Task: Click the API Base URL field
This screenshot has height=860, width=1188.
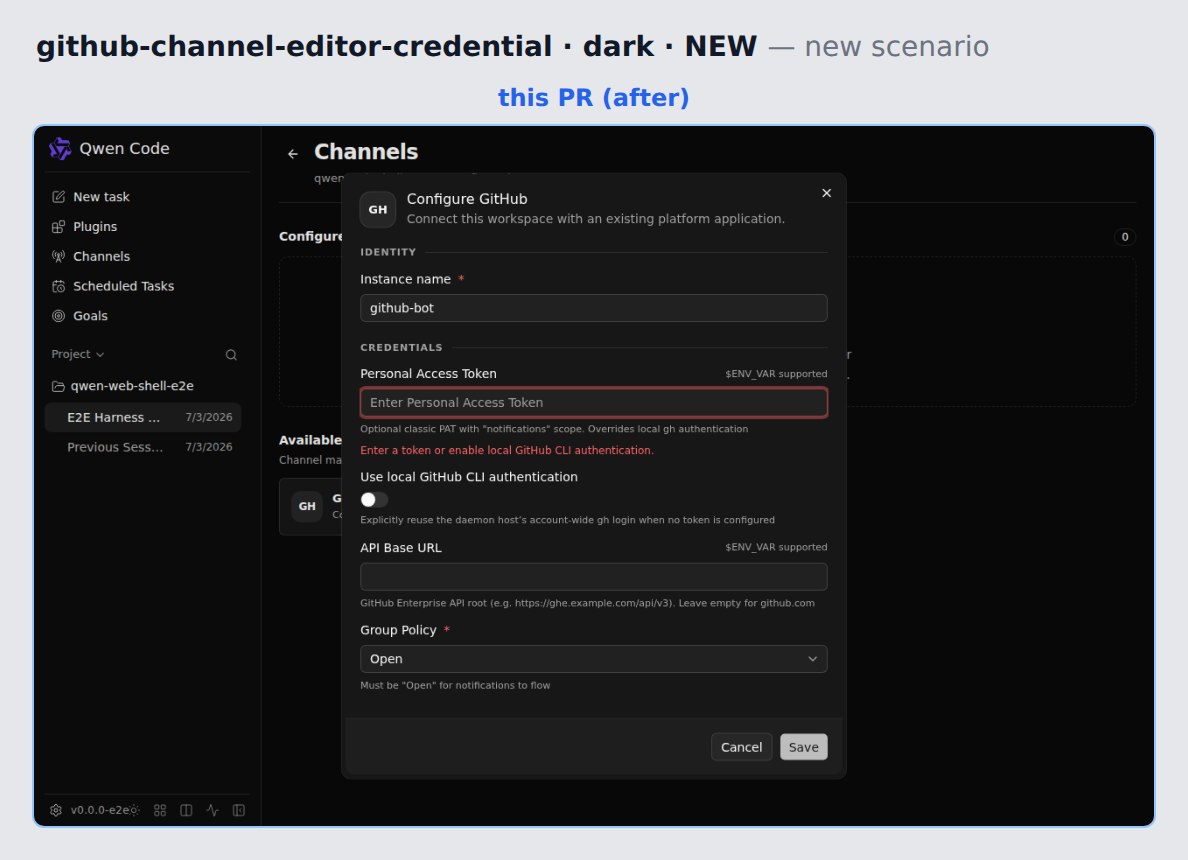Action: 593,577
